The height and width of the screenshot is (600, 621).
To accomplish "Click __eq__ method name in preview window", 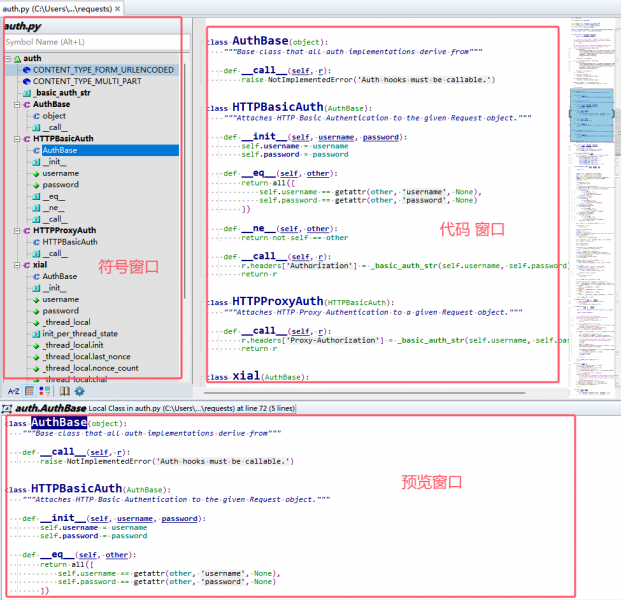I will (x=57, y=554).
